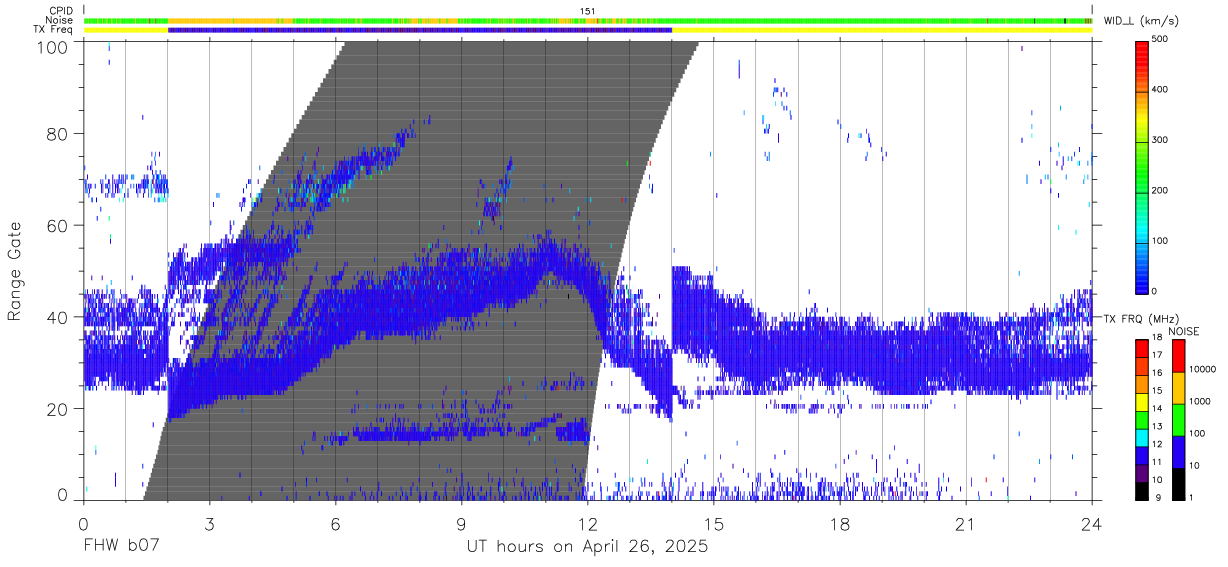
Task: Click the Noise row label
Action: pyautogui.click(x=60, y=20)
